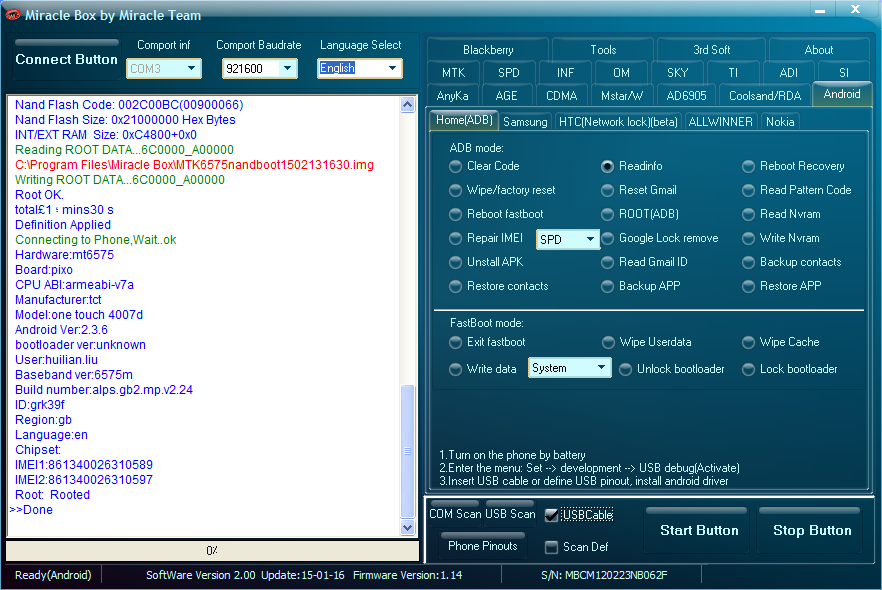Click the IMEI1:861340026310589 log line
This screenshot has width=882, height=590.
(x=84, y=465)
